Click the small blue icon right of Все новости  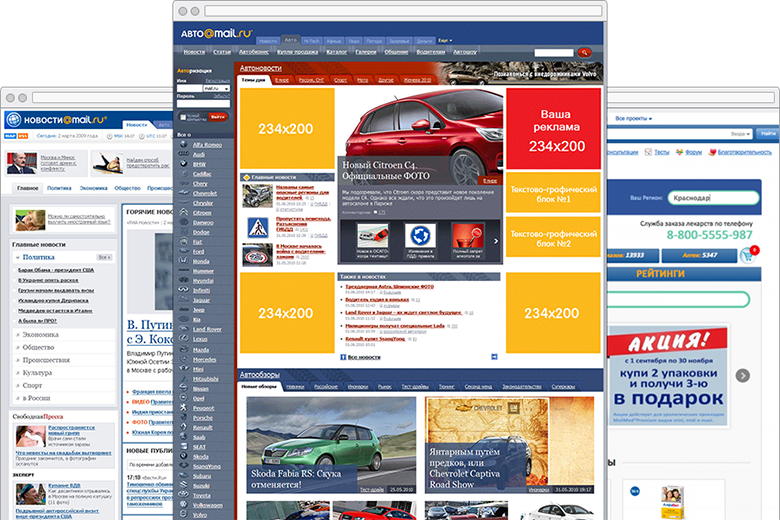(x=494, y=357)
